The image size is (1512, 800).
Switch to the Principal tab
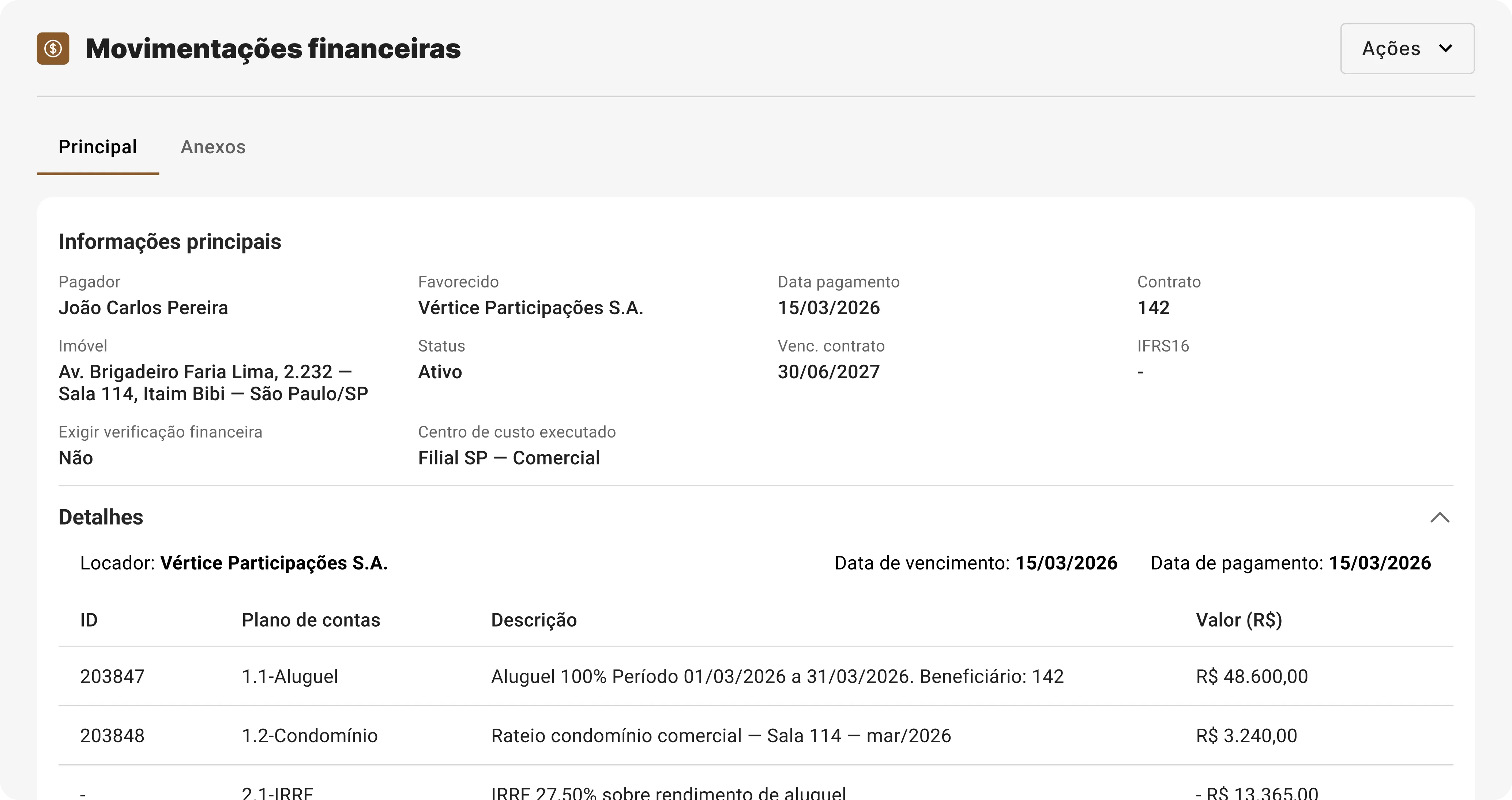97,147
